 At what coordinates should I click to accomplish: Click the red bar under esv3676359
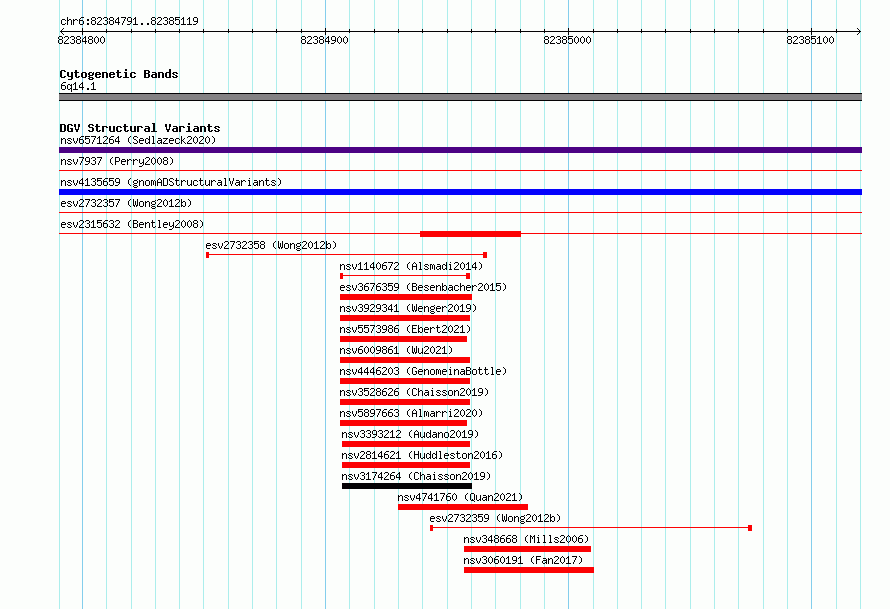pyautogui.click(x=406, y=297)
